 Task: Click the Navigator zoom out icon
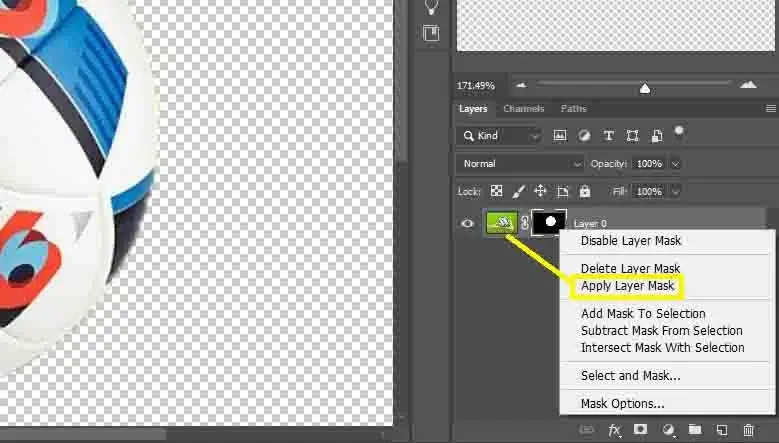521,85
